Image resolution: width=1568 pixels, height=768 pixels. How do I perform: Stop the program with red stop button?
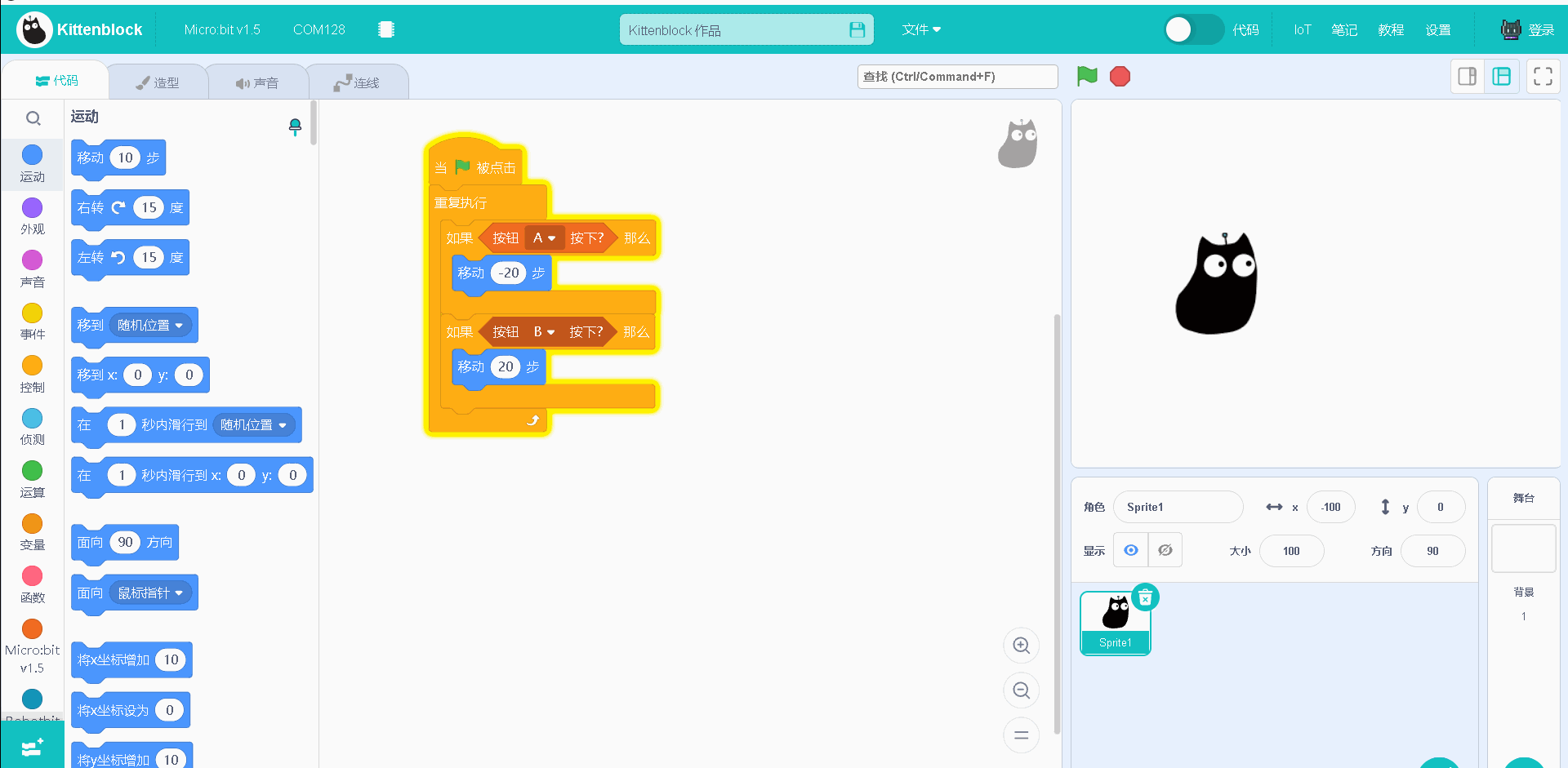pyautogui.click(x=1120, y=77)
